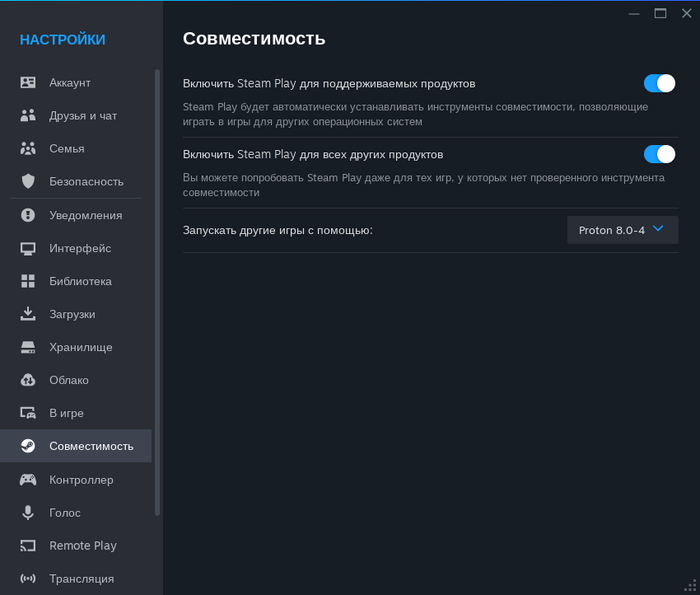This screenshot has width=700, height=595.
Task: Disable Steam Play для поддерживаемых продуктов
Action: coord(659,83)
